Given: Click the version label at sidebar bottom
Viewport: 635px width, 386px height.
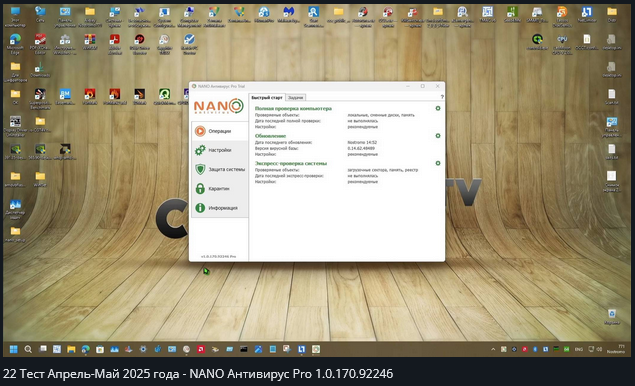Looking at the screenshot, I should pos(219,256).
